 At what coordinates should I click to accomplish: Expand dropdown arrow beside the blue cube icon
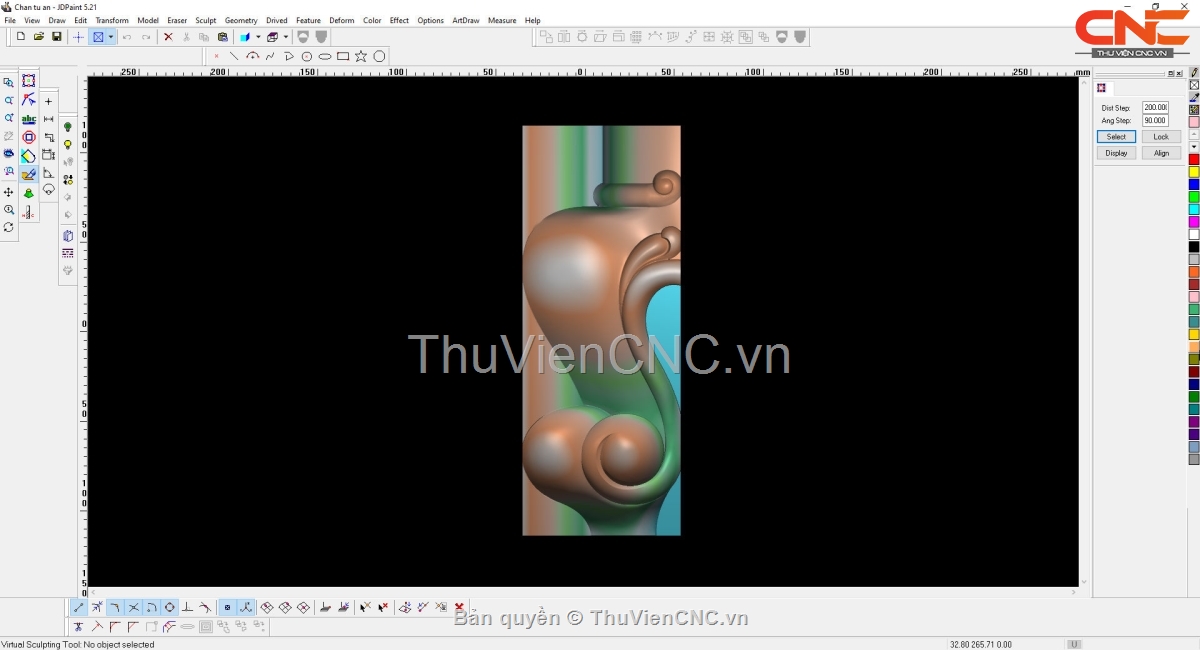[x=257, y=37]
